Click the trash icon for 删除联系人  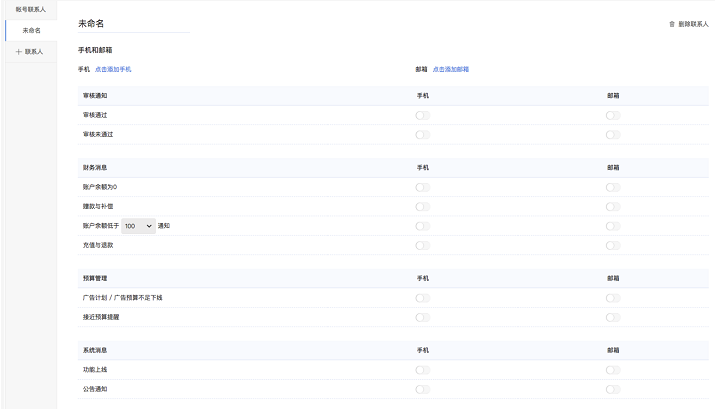coord(671,23)
